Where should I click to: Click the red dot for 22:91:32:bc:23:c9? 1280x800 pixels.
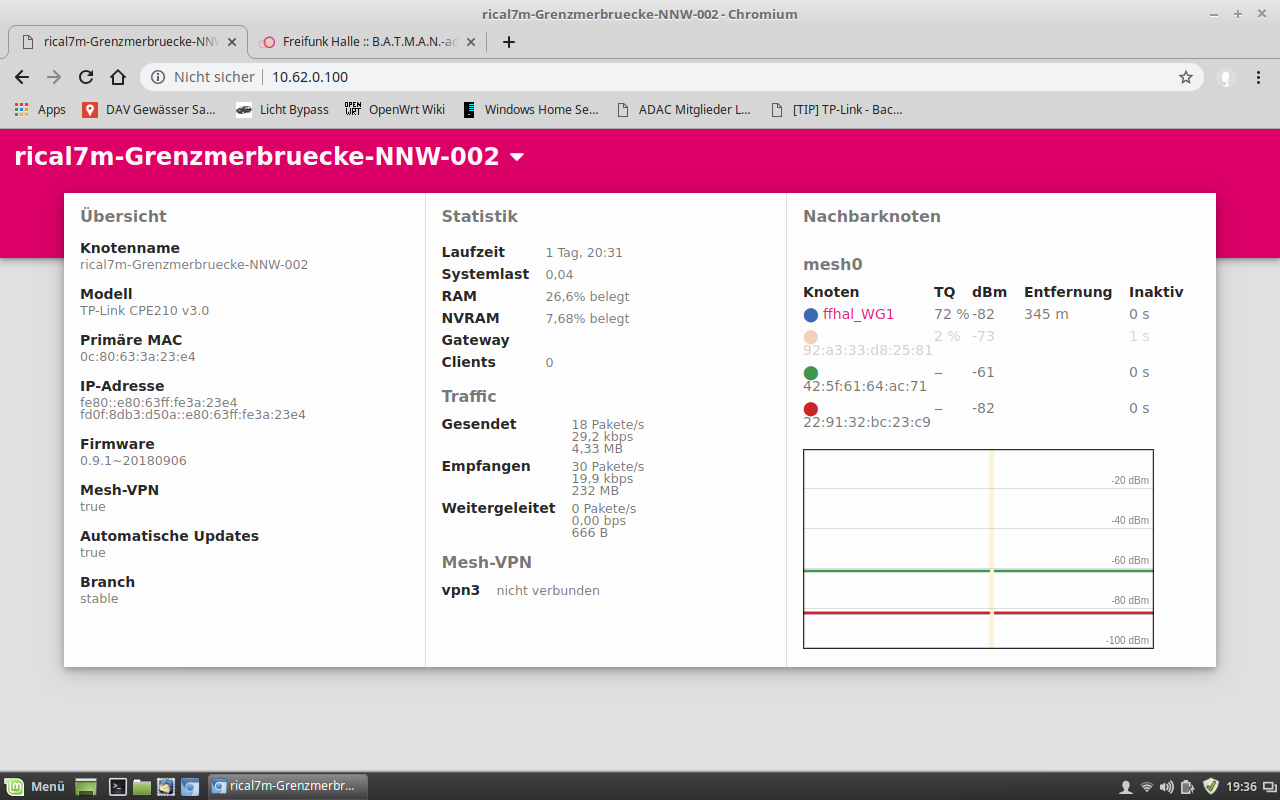pos(810,409)
